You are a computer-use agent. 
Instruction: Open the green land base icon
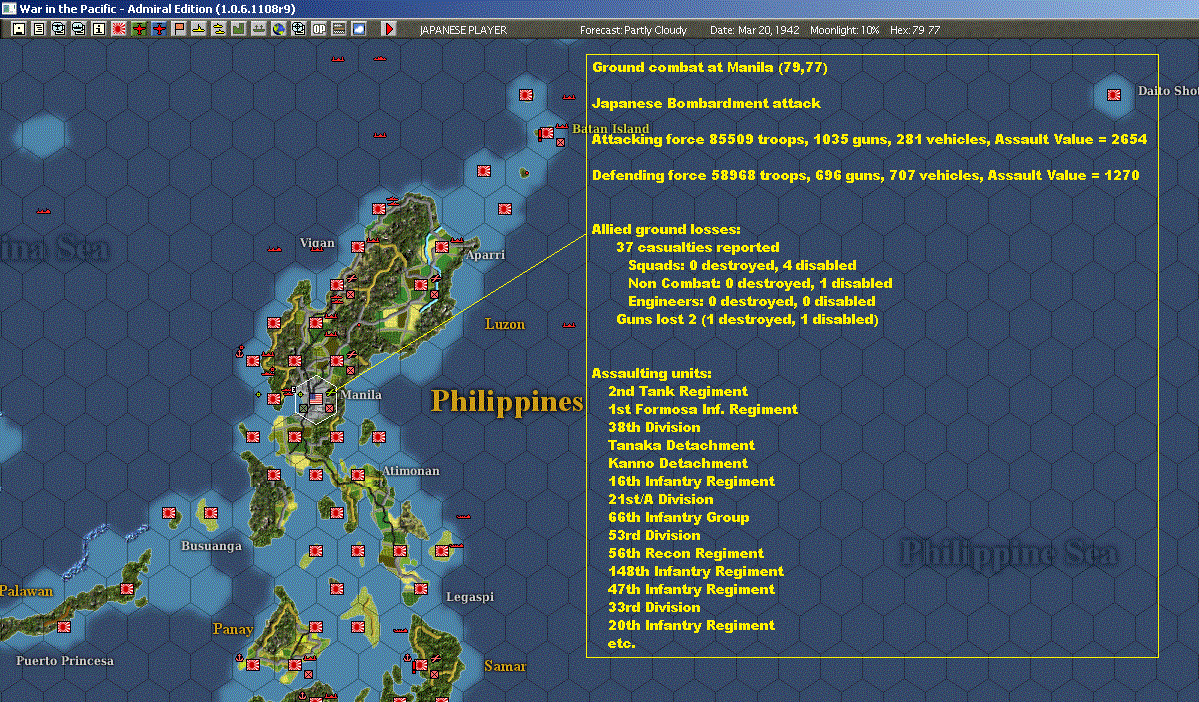[x=239, y=29]
